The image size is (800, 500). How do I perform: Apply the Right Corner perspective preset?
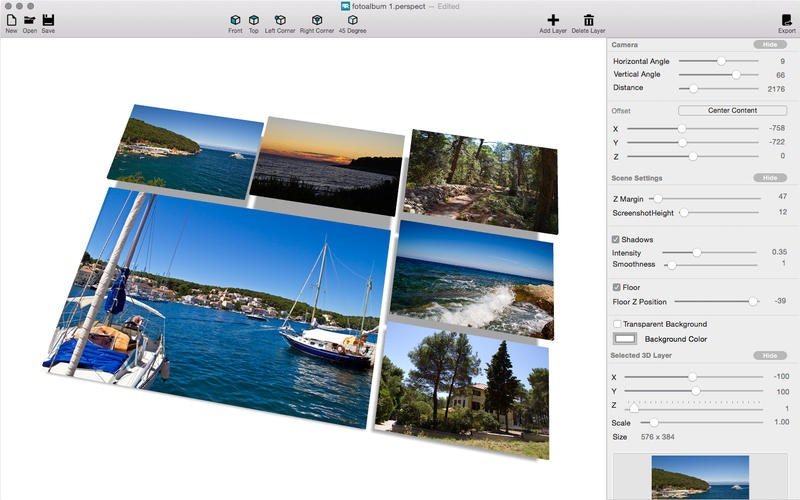tap(317, 20)
